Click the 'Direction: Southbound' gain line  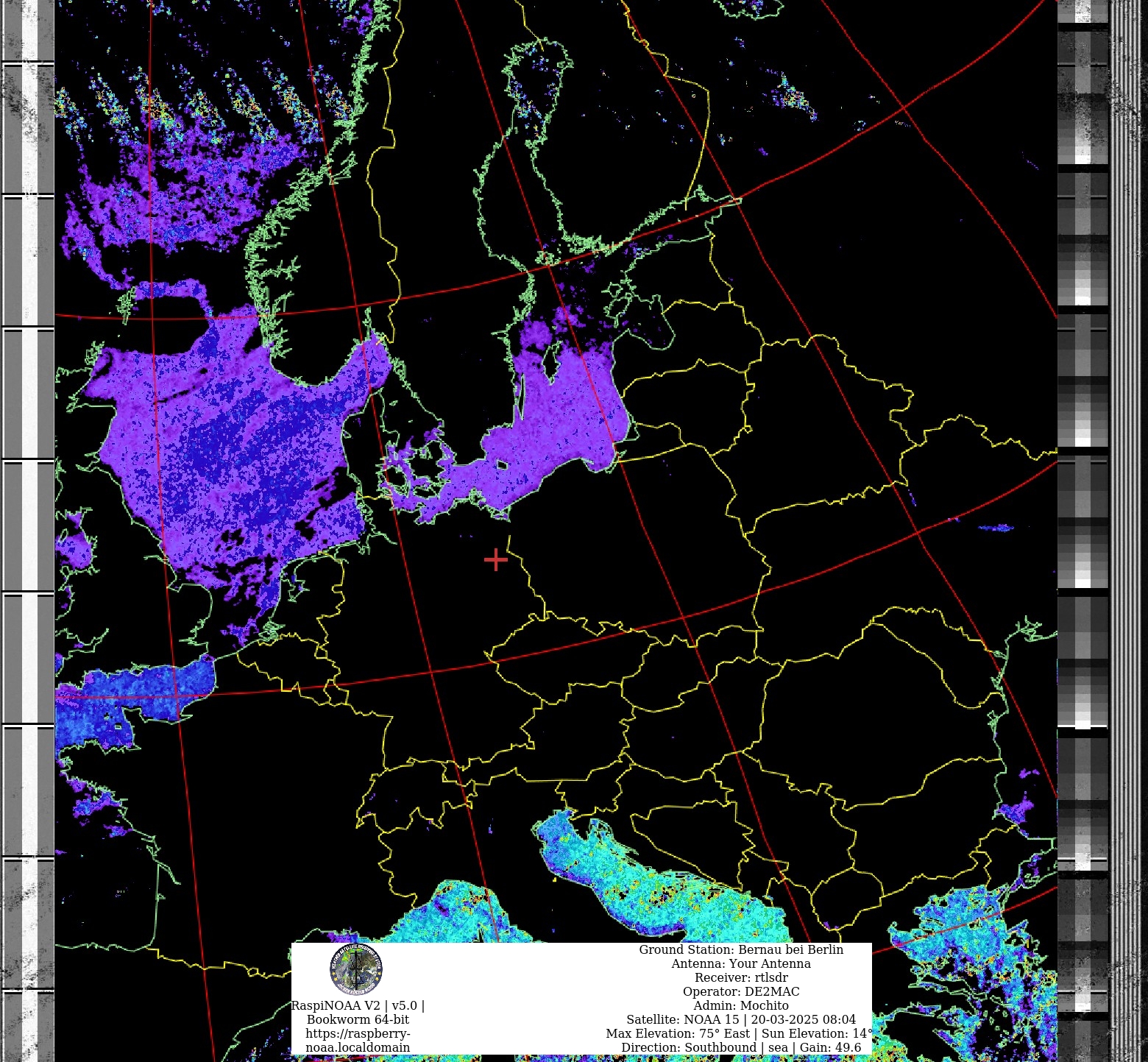click(x=741, y=1047)
